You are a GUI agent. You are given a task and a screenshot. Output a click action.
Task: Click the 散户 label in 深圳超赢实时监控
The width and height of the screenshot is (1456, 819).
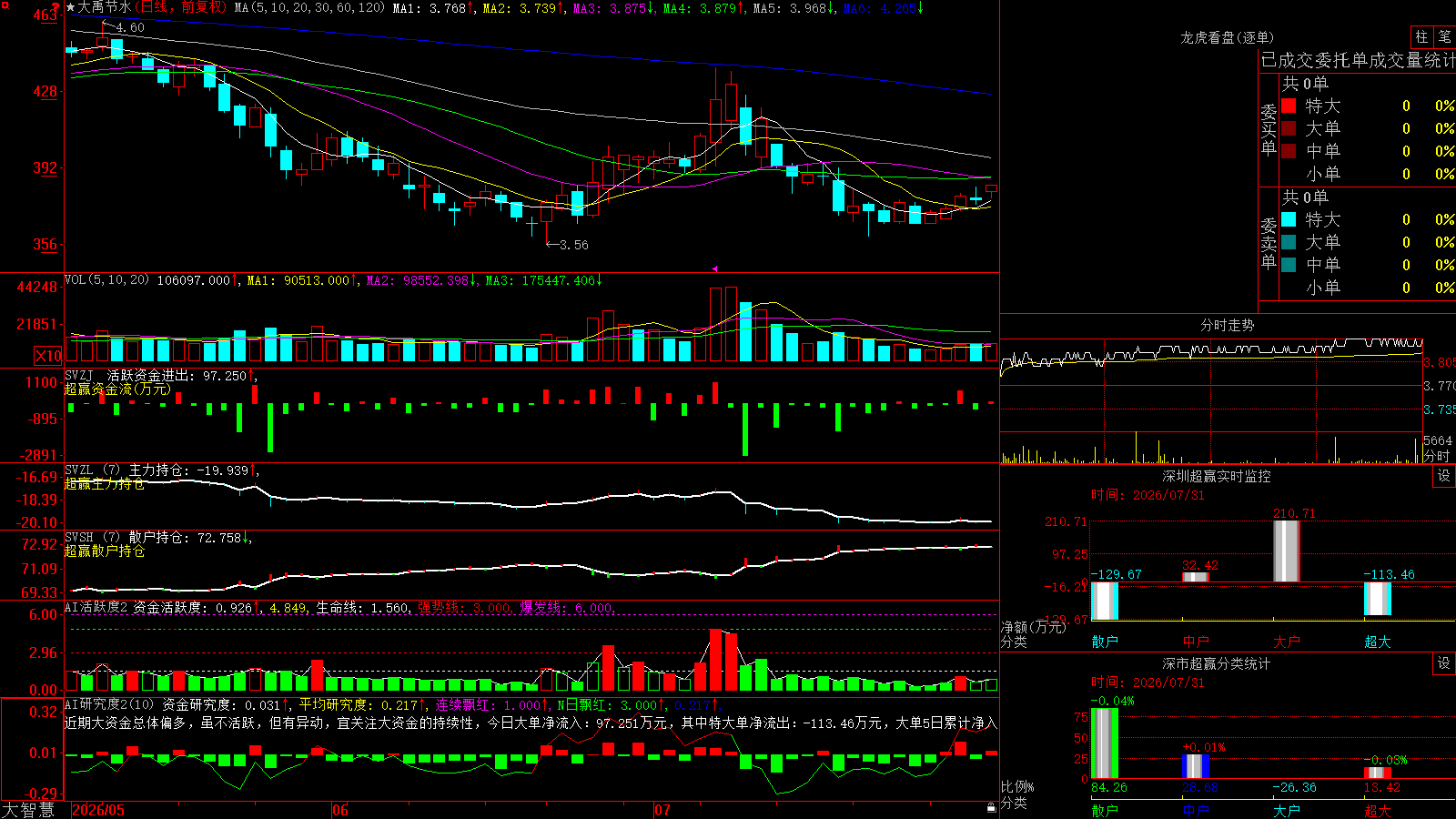(x=1105, y=642)
